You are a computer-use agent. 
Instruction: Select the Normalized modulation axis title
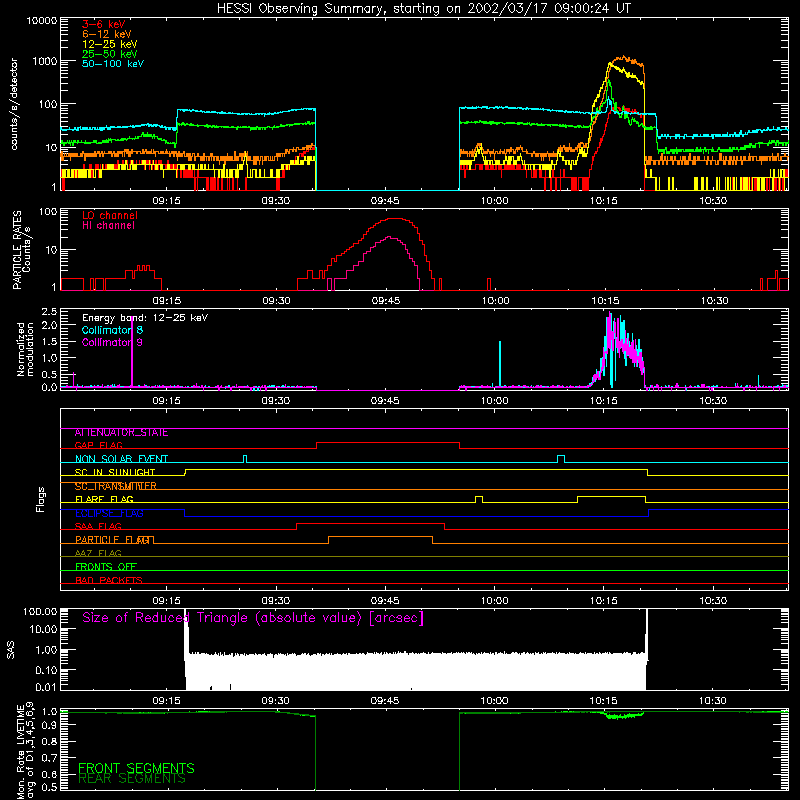pyautogui.click(x=26, y=349)
